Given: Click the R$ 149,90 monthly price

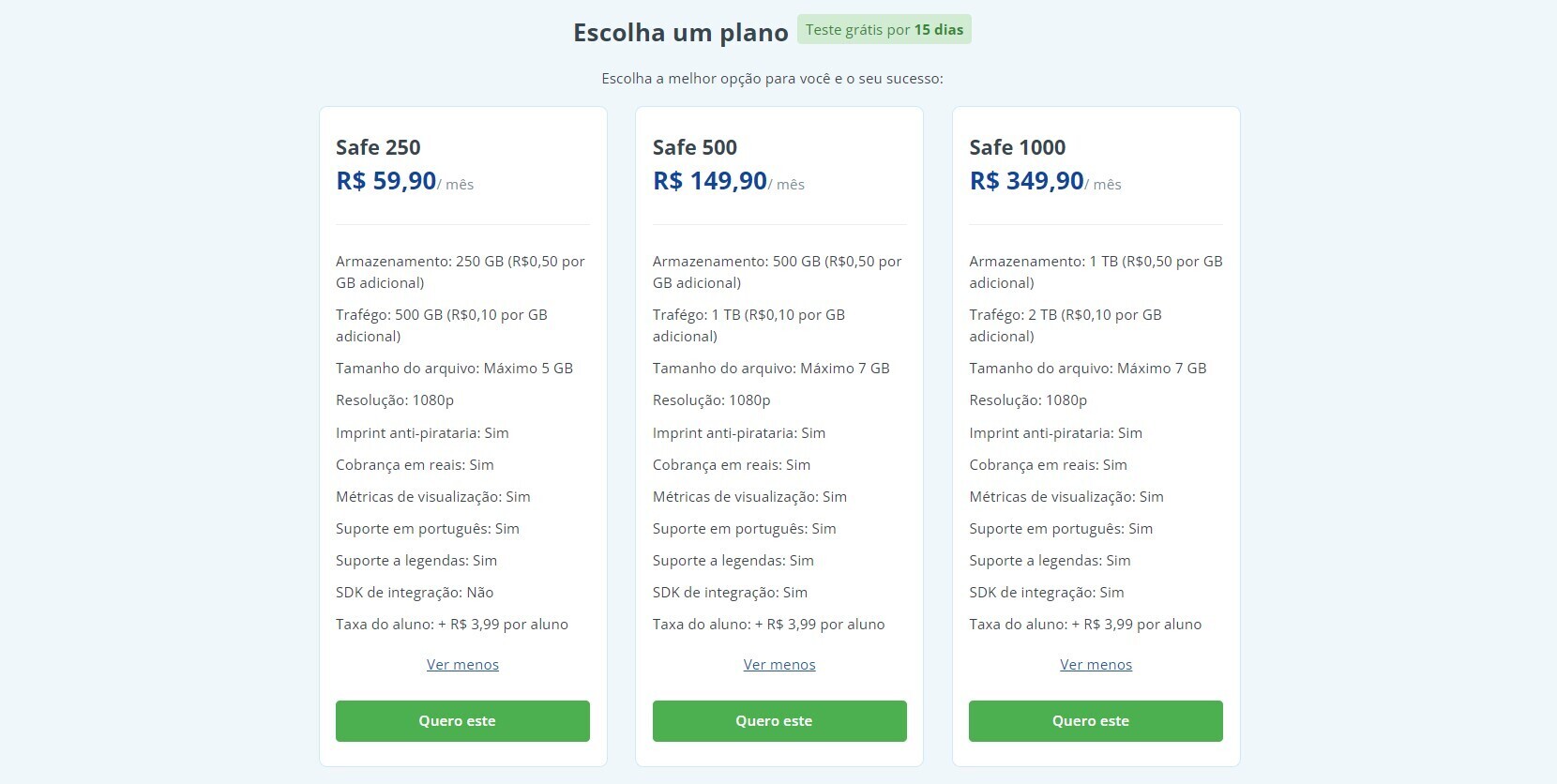Looking at the screenshot, I should pos(710,181).
